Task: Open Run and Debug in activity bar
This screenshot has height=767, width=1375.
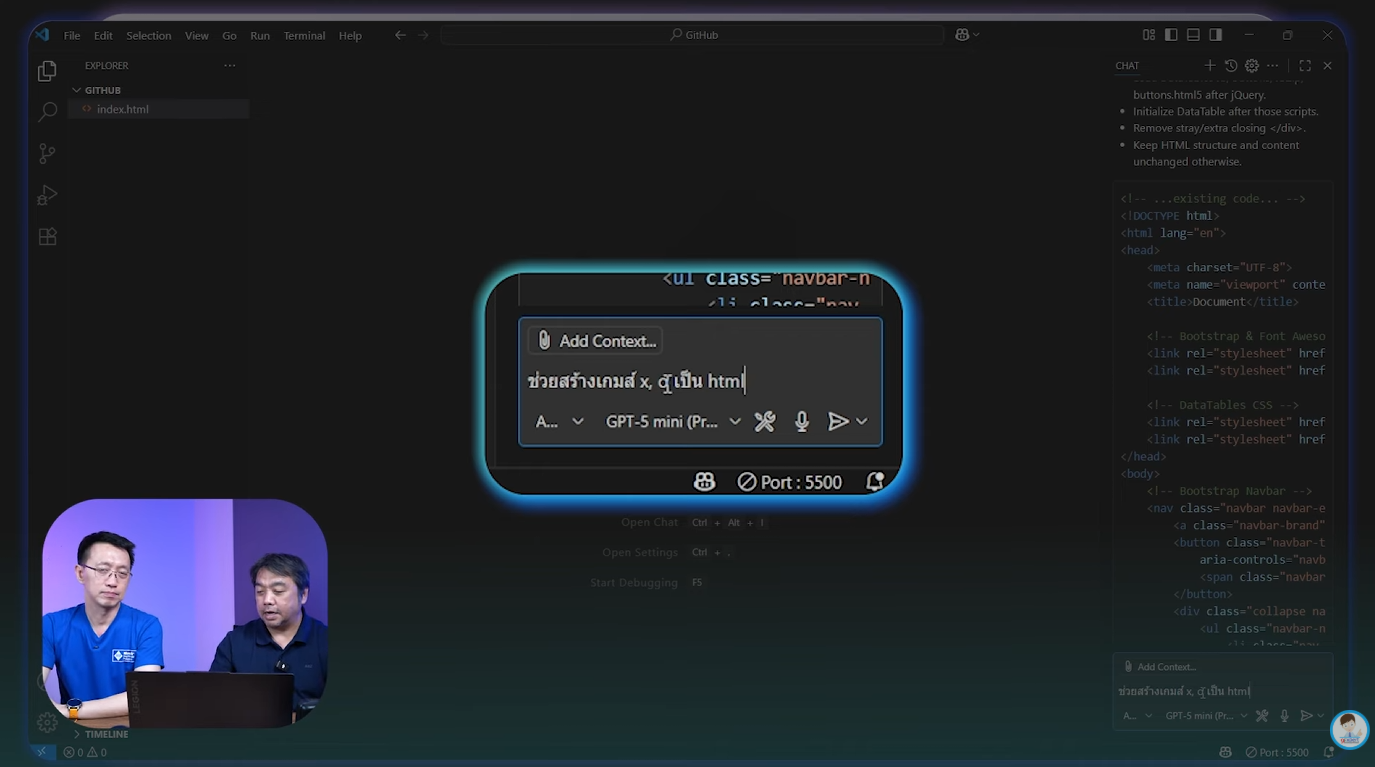Action: (47, 195)
